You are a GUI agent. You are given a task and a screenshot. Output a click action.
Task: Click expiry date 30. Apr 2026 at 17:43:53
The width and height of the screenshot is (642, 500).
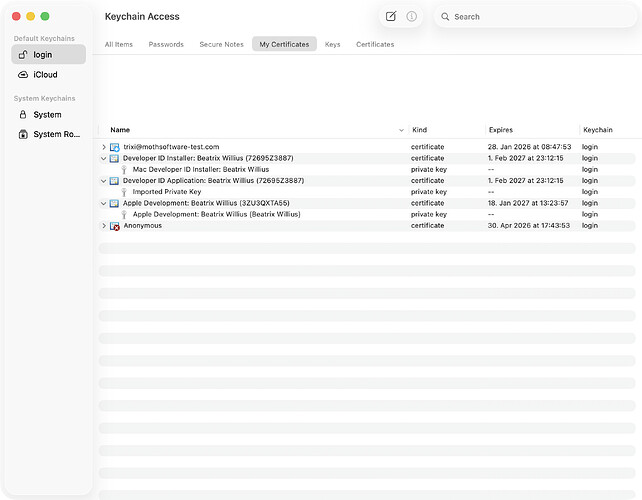click(529, 226)
